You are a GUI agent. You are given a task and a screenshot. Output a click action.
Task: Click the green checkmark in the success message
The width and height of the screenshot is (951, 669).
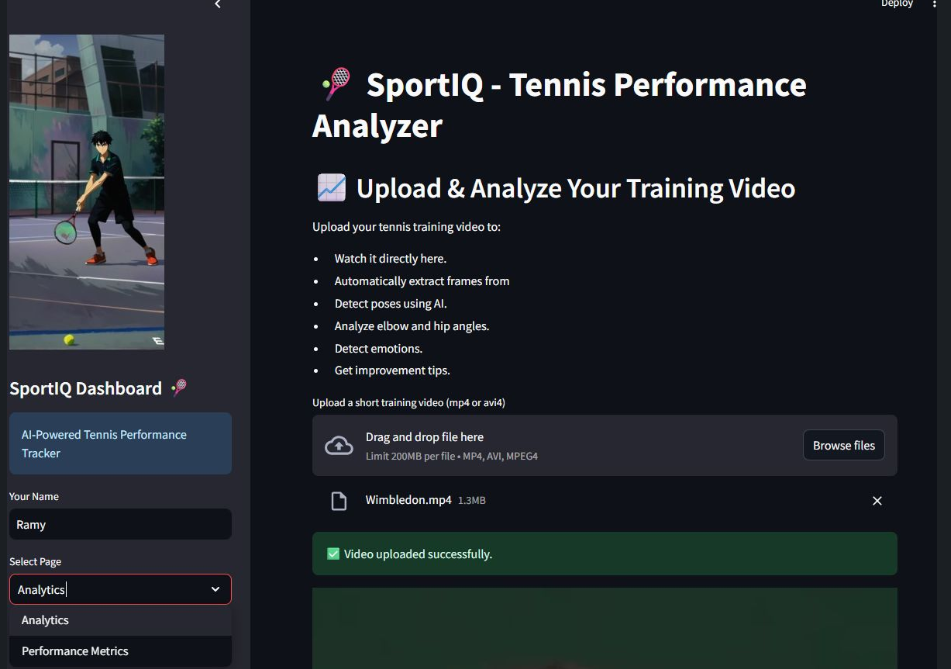pyautogui.click(x=333, y=554)
